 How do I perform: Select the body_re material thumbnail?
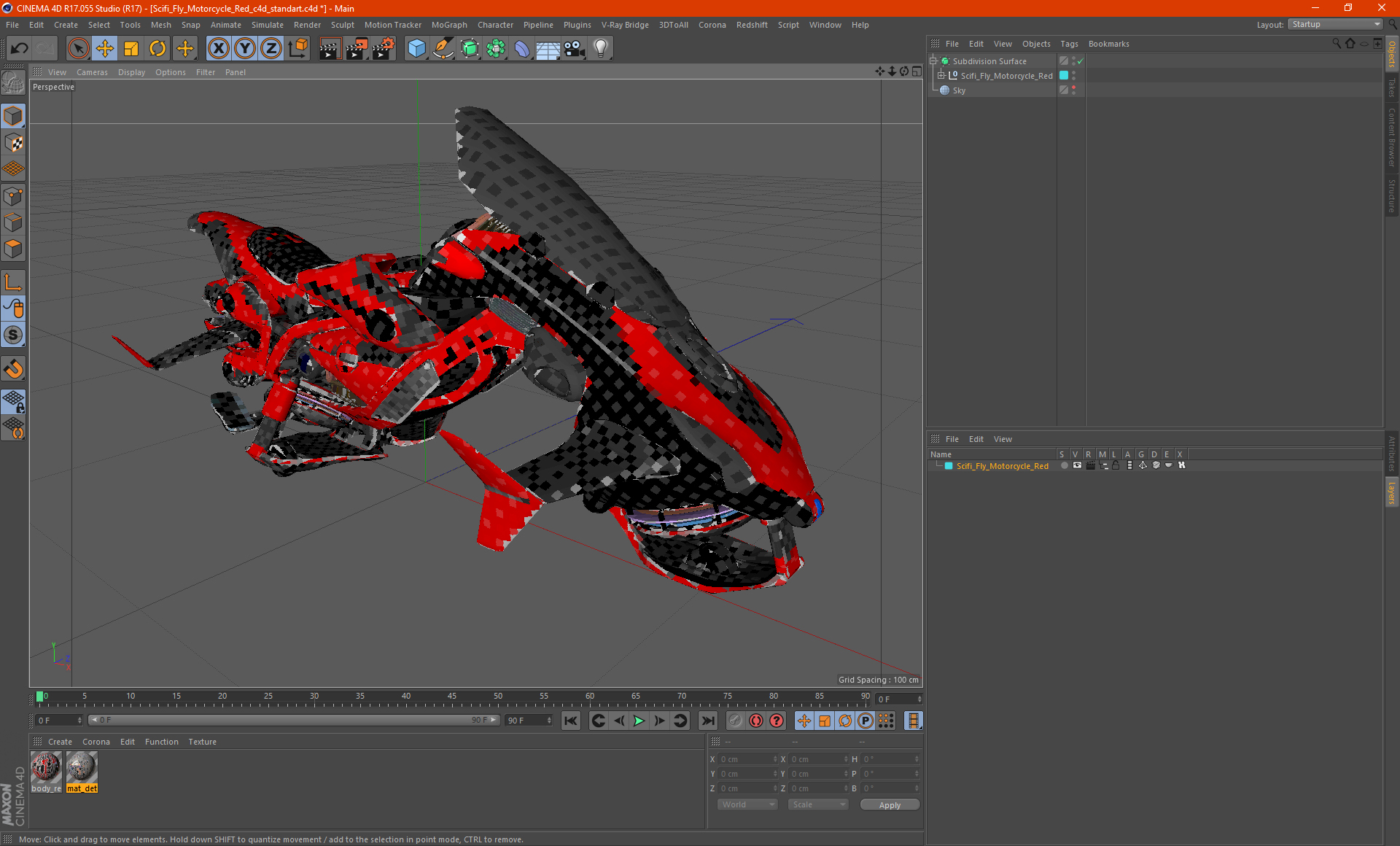pos(46,767)
